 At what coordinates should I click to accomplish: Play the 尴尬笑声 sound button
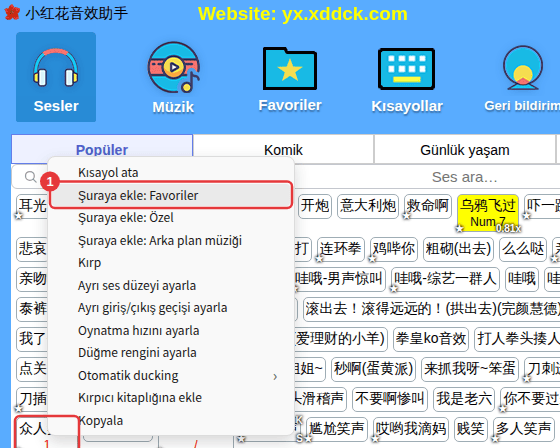click(x=337, y=429)
